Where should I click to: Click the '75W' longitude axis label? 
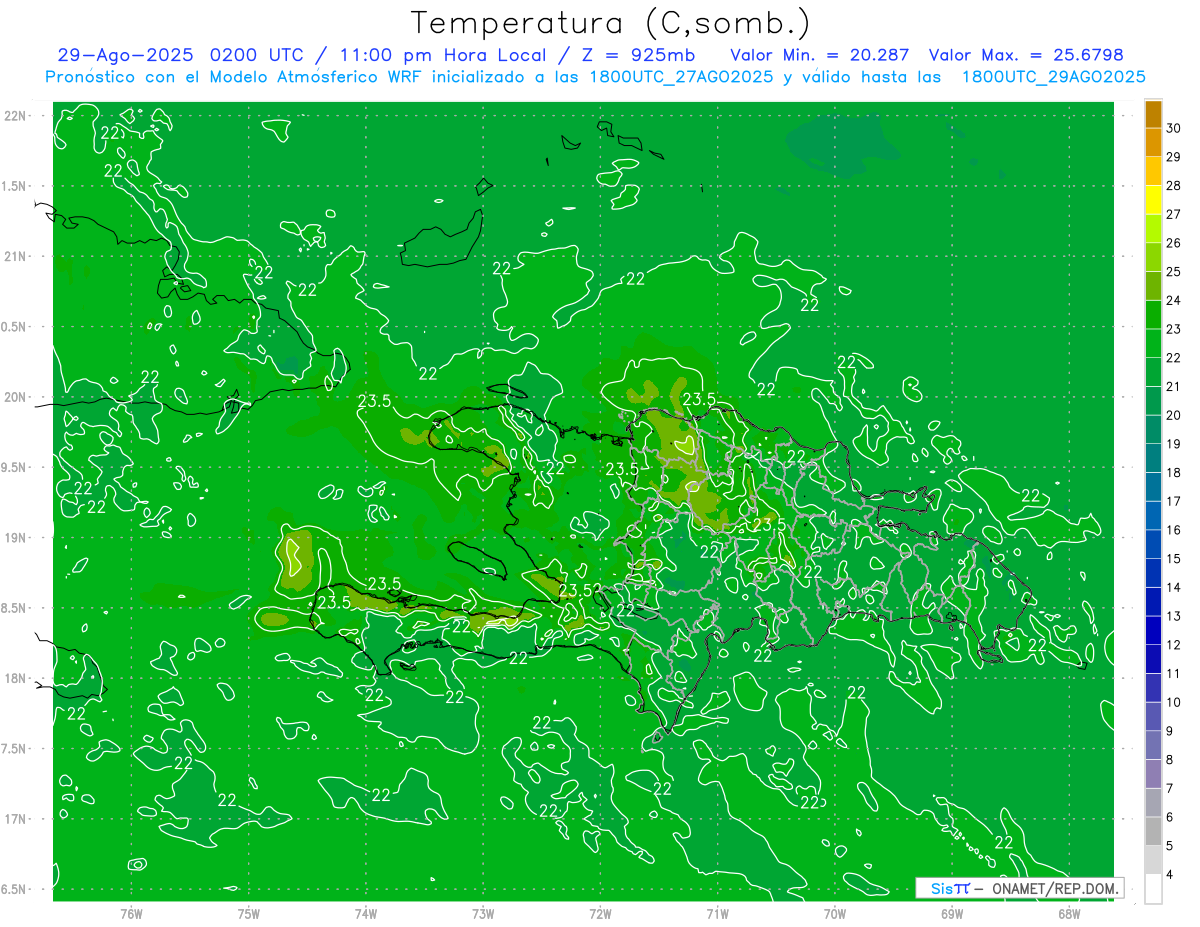pyautogui.click(x=248, y=914)
